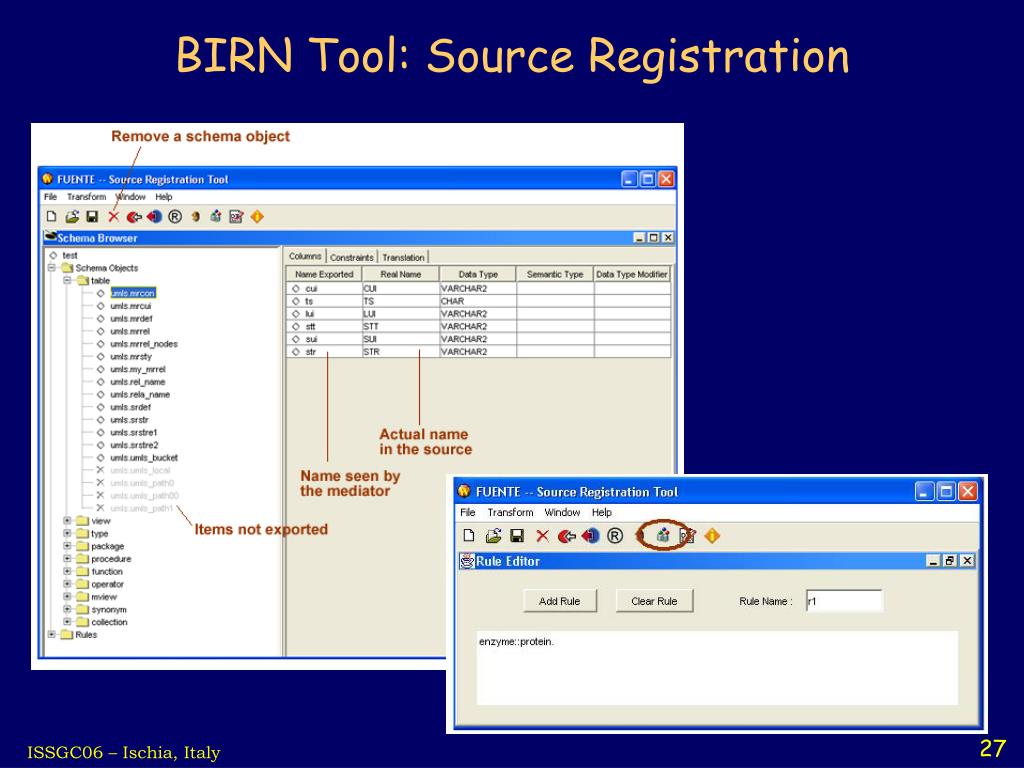Image resolution: width=1024 pixels, height=768 pixels.
Task: Expand the Rules folder node
Action: (x=52, y=635)
